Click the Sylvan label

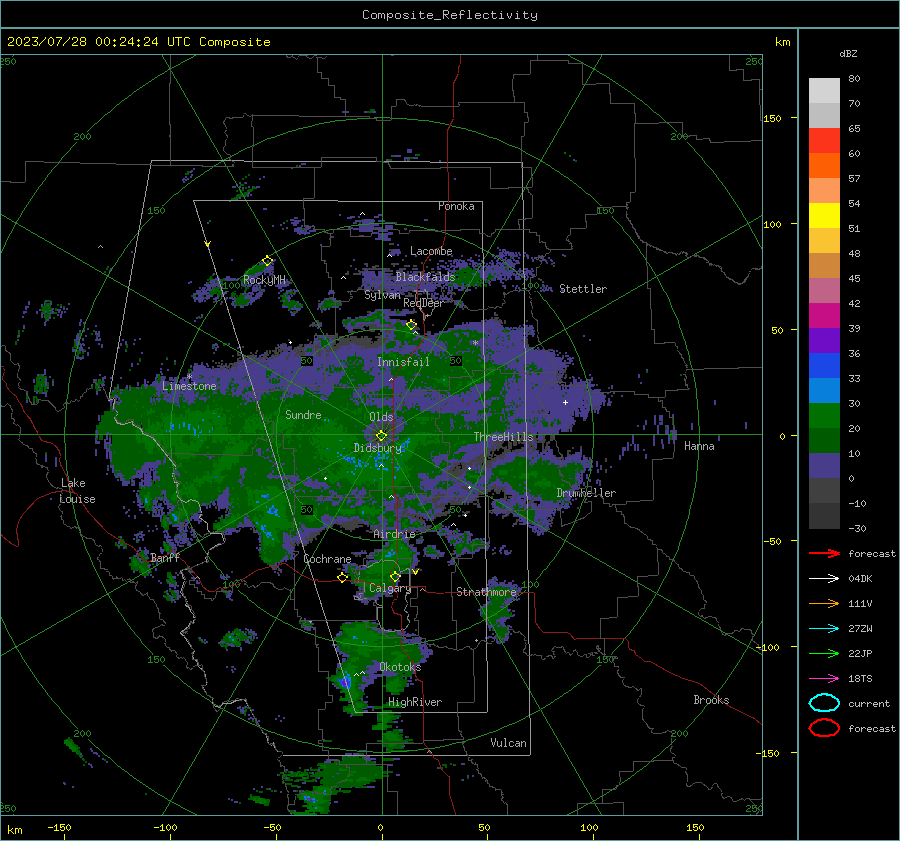pyautogui.click(x=382, y=295)
